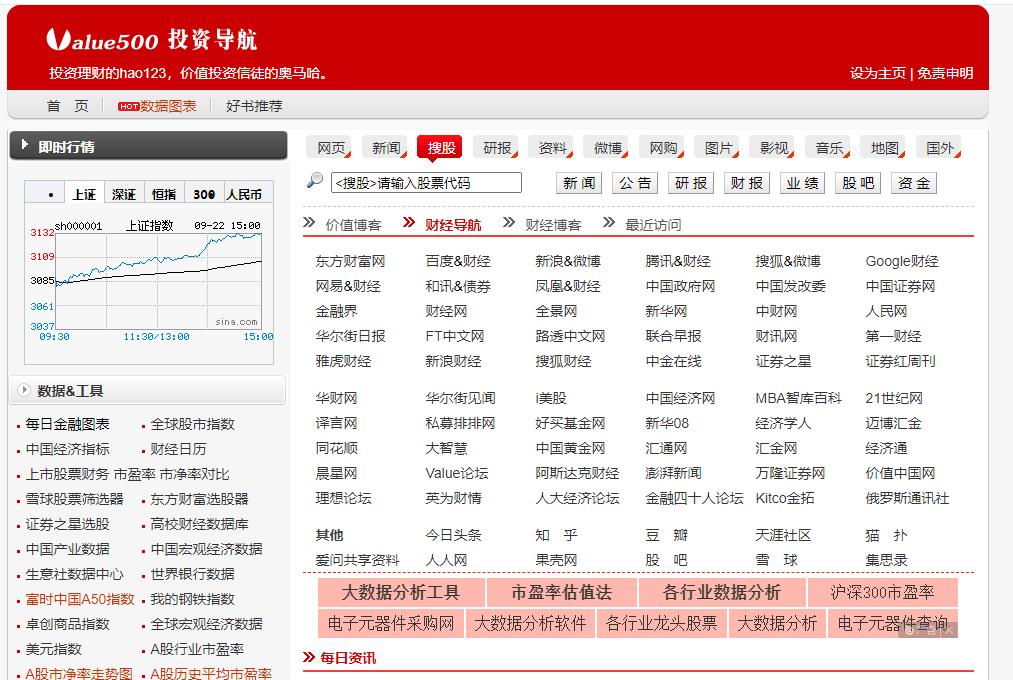Open 知乎 link
This screenshot has height=680, width=1013.
[556, 535]
